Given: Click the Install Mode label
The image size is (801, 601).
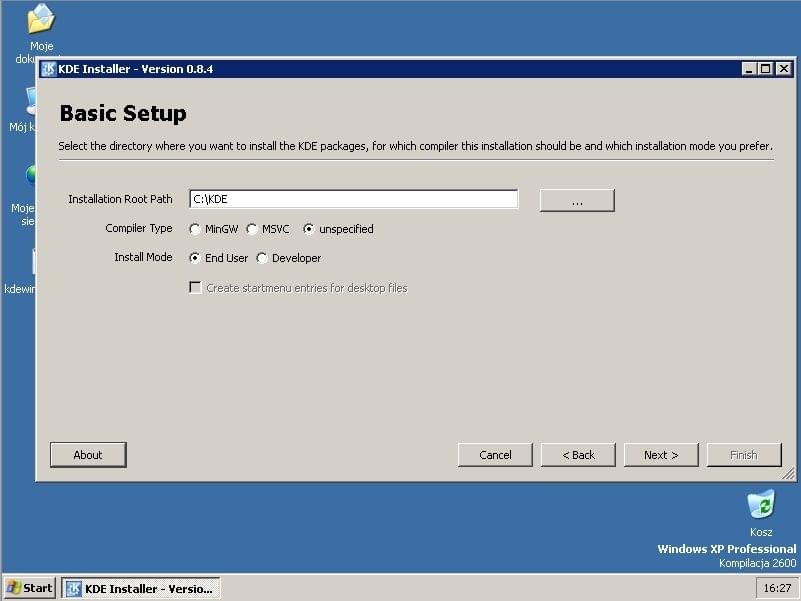Looking at the screenshot, I should (143, 257).
